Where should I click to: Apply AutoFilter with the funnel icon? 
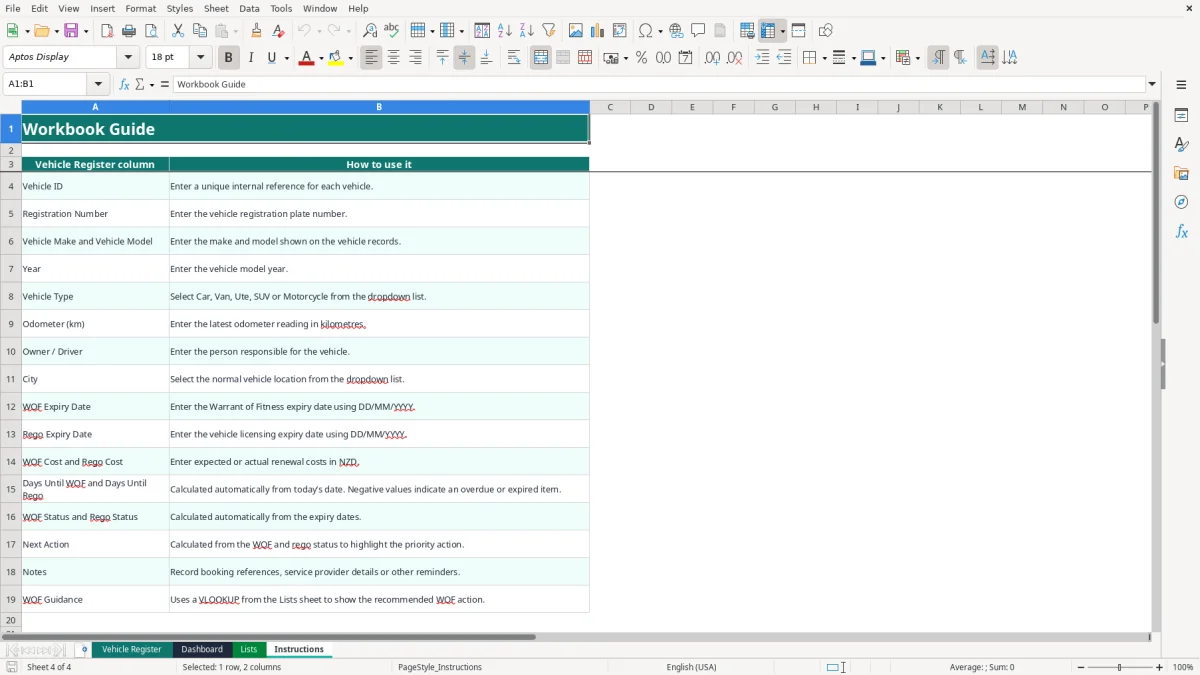click(549, 31)
